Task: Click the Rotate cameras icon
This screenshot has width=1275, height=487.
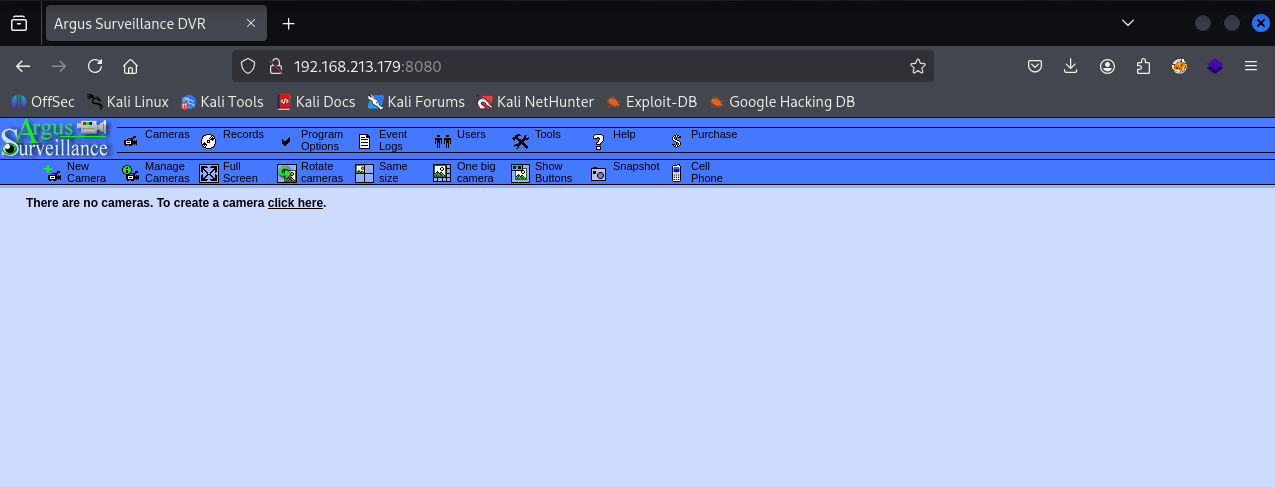Action: 287,173
